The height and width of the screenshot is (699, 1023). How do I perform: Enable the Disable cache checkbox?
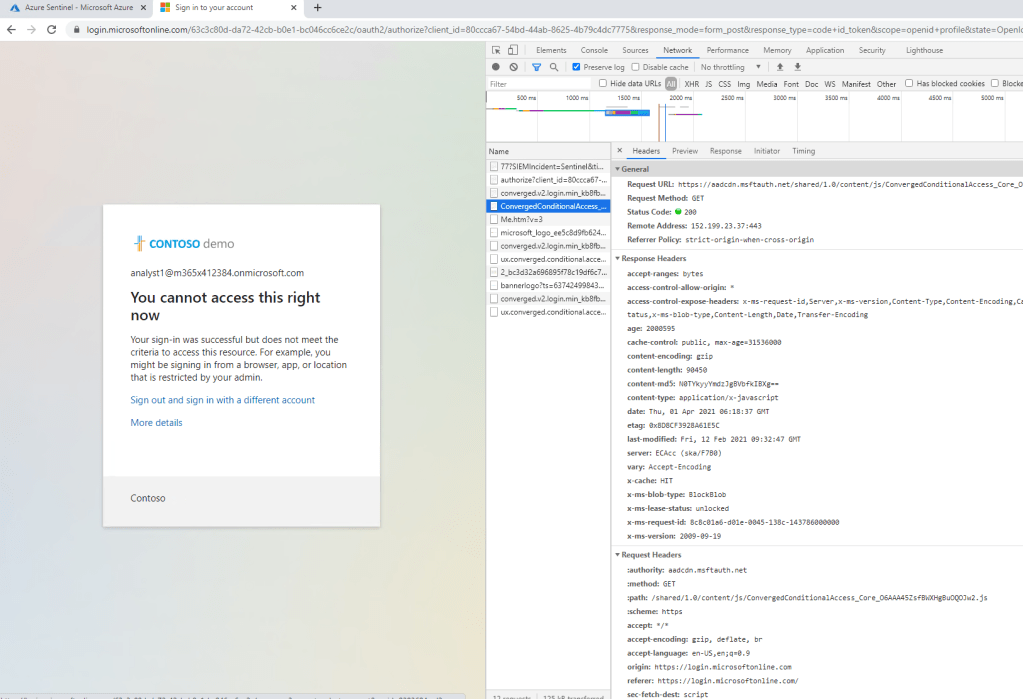click(x=636, y=67)
